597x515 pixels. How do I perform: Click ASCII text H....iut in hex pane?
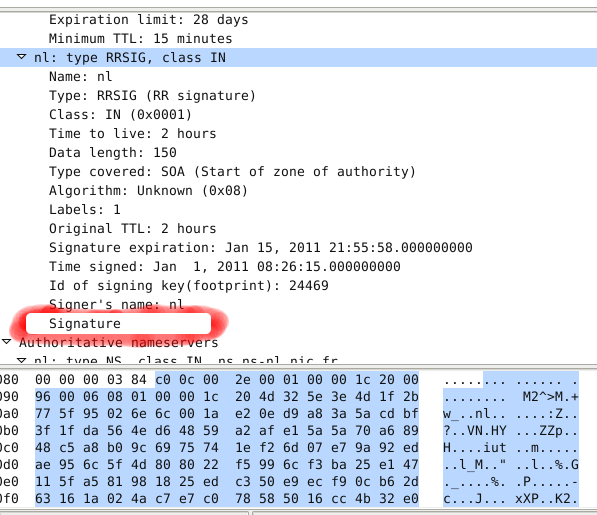474,448
